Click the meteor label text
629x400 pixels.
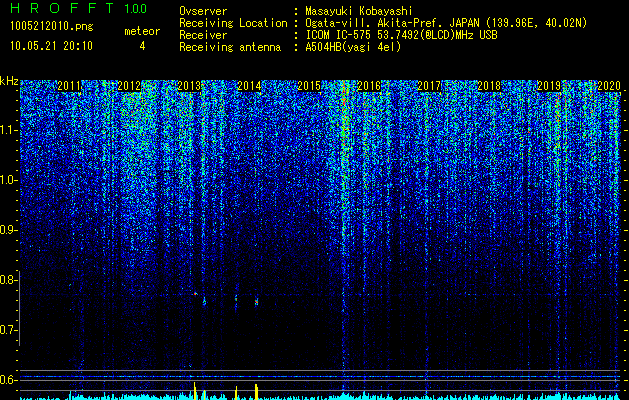point(142,31)
